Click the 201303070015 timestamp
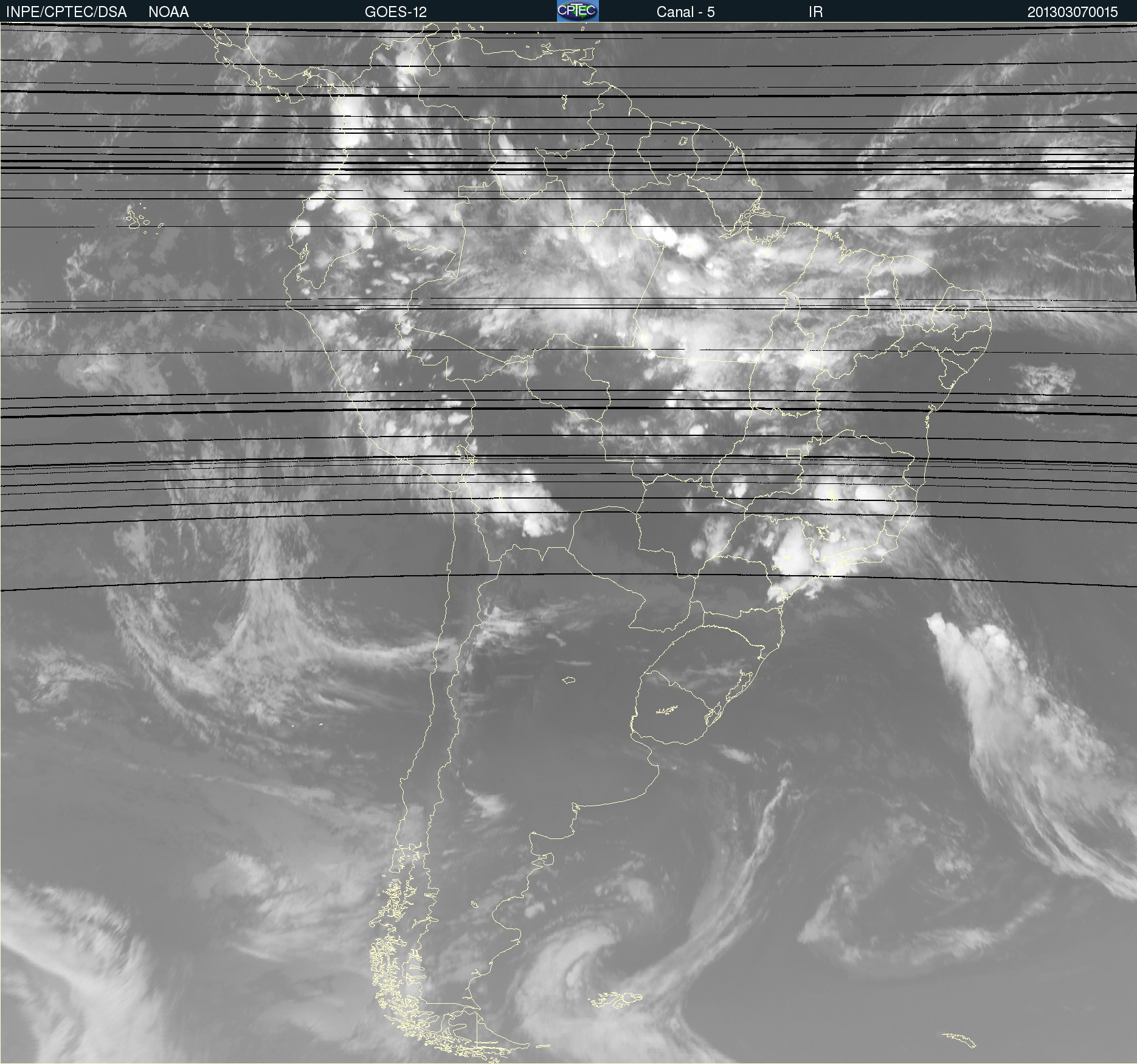Image resolution: width=1137 pixels, height=1064 pixels. [x=1073, y=12]
